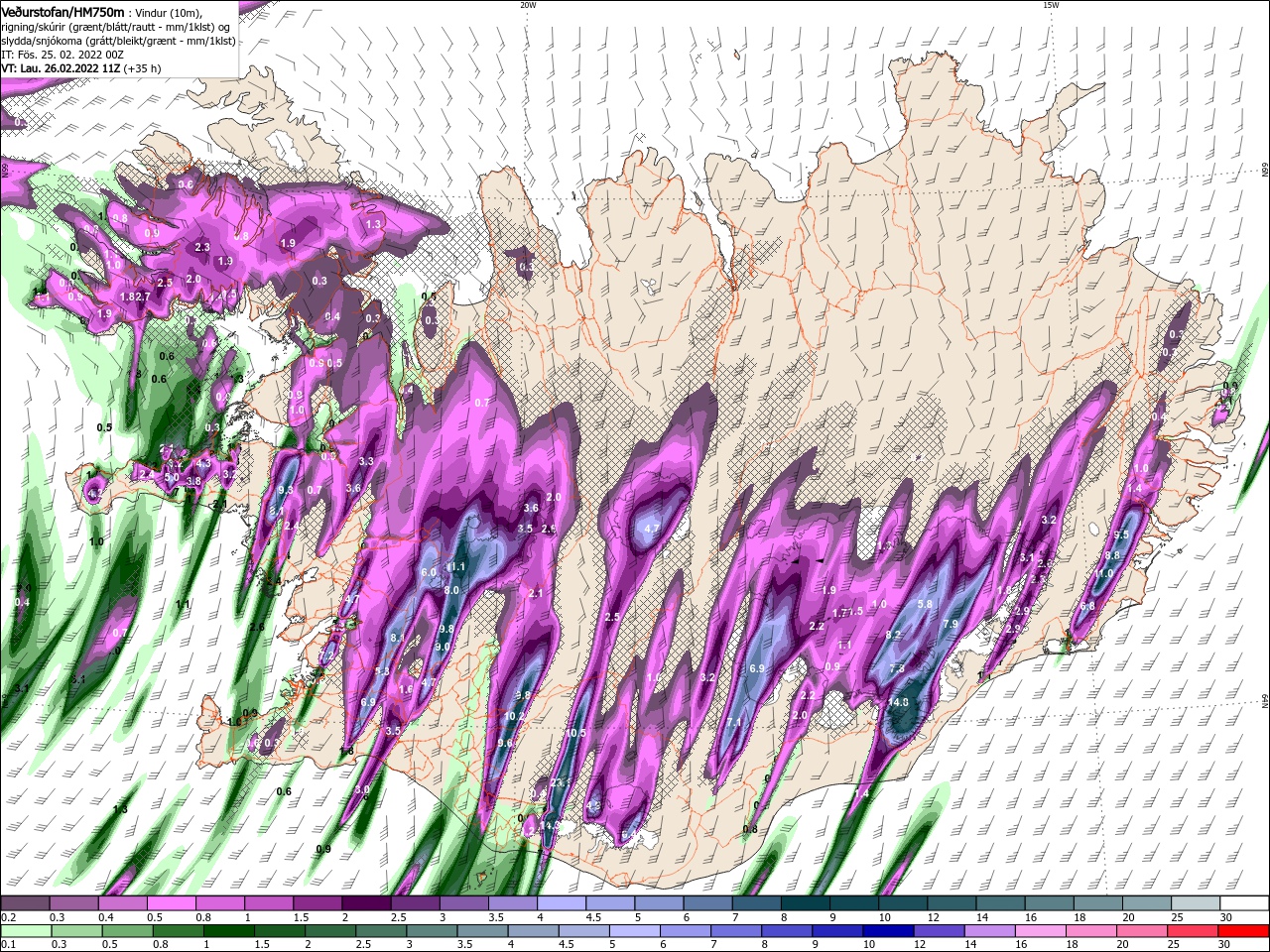Click the 6.8 precipitation value on map
The image size is (1270, 952).
point(1087,606)
